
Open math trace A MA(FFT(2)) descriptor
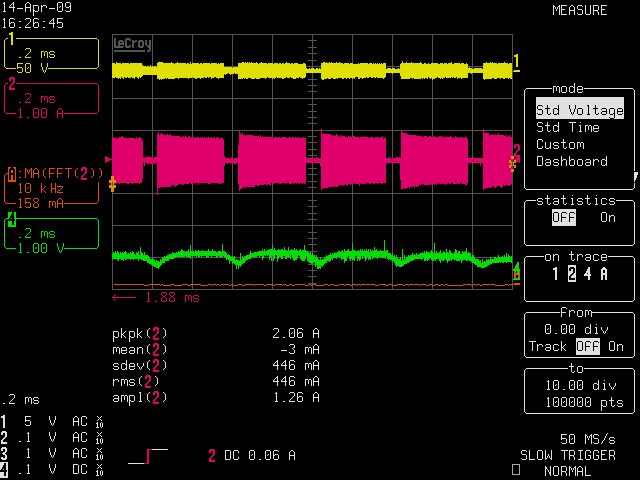[x=53, y=188]
